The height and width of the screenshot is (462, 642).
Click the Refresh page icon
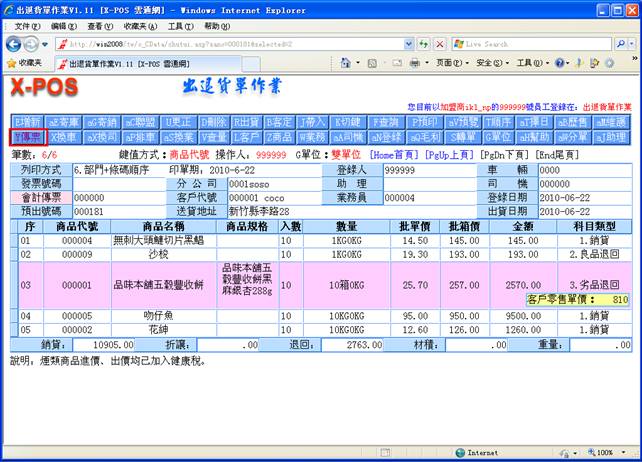422,44
